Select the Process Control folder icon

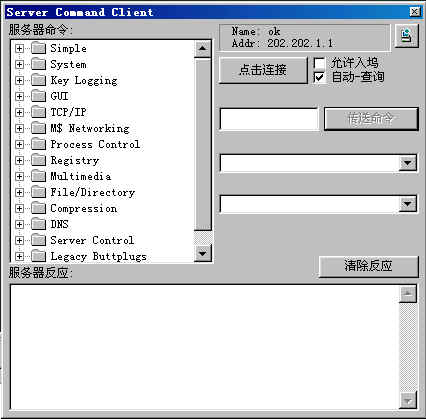coord(38,144)
